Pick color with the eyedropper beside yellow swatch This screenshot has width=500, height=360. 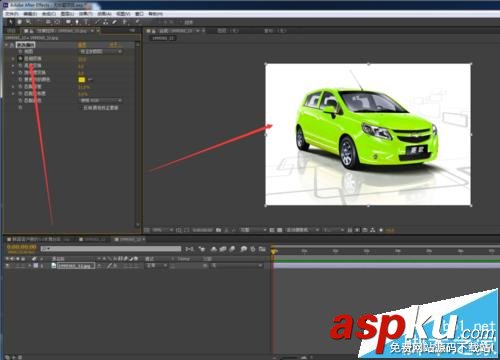(90, 80)
